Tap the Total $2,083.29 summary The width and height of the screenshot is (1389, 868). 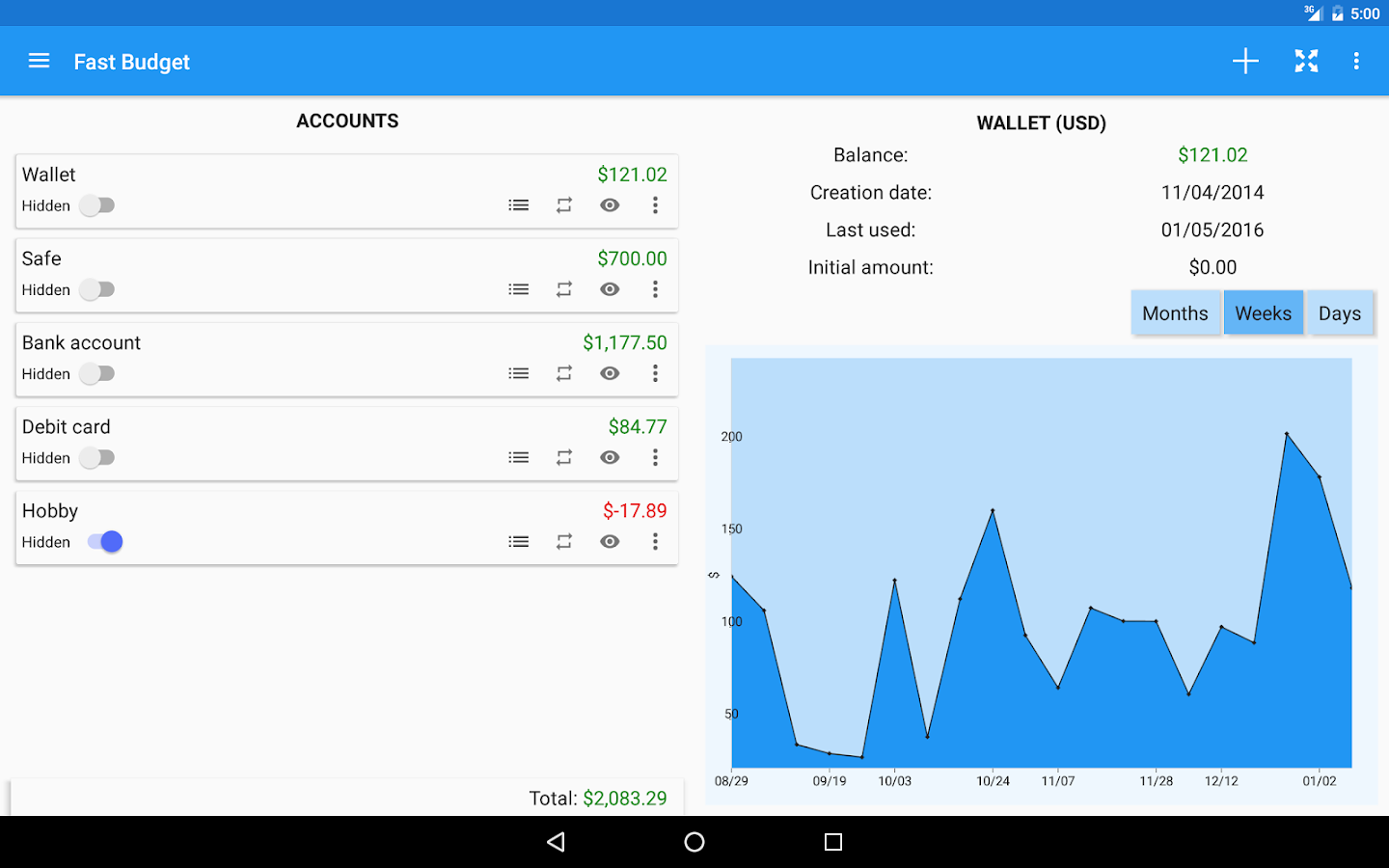click(x=598, y=799)
